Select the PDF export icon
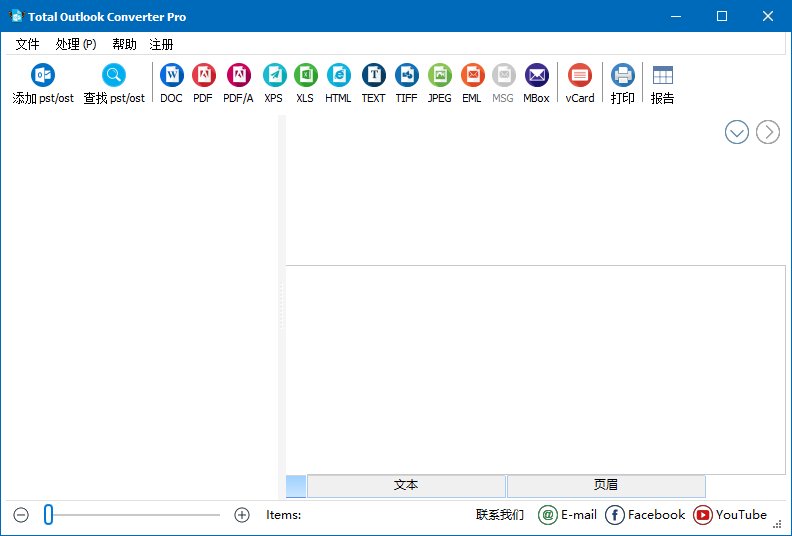 coord(203,76)
